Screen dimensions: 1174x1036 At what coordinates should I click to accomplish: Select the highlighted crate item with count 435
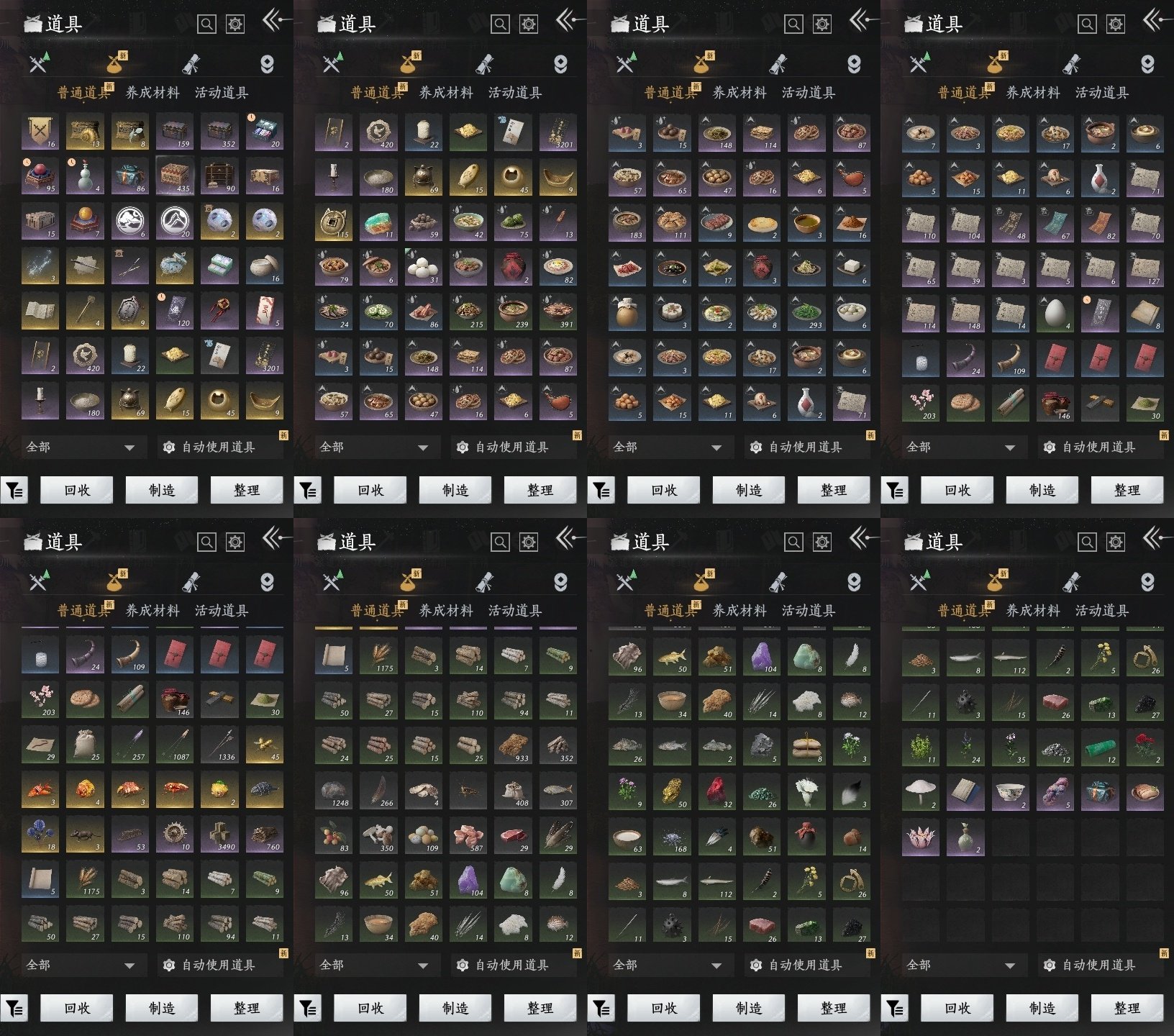point(175,177)
